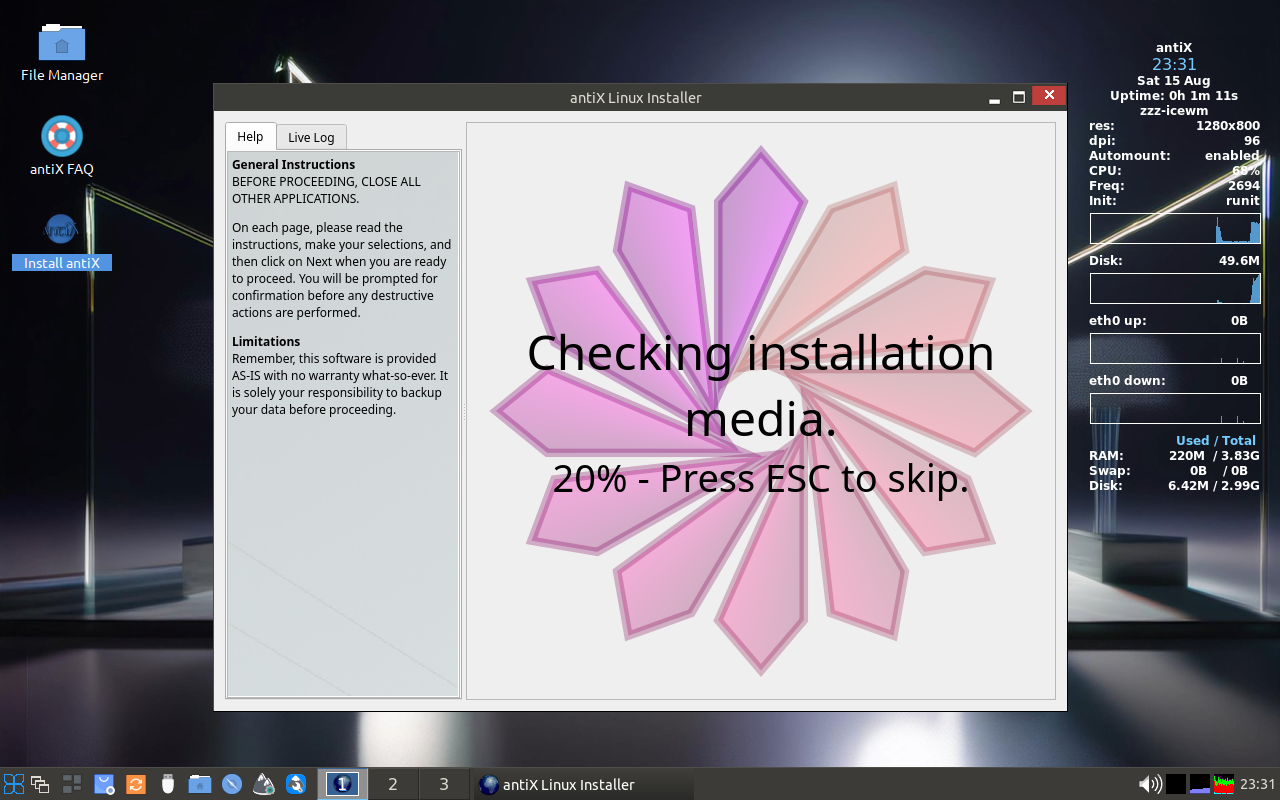Click the mountain-shaped icon in taskbar
Viewport: 1280px width, 800px height.
(x=264, y=784)
